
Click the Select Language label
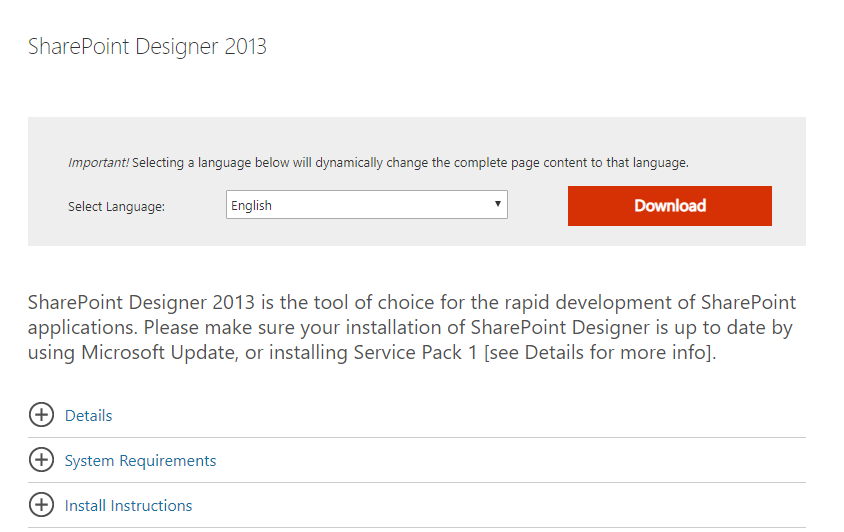tap(116, 207)
